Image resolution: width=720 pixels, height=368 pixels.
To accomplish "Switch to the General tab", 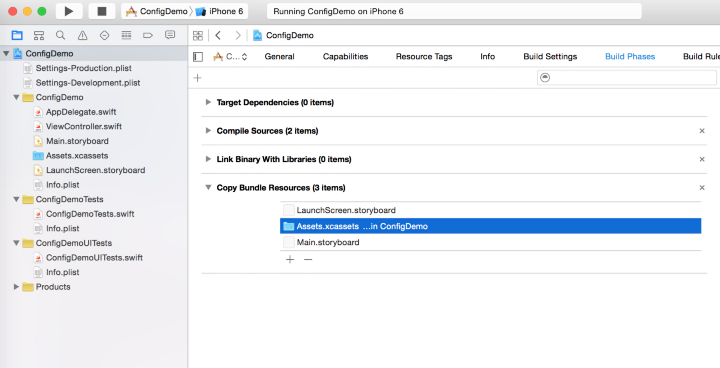I will 279,57.
